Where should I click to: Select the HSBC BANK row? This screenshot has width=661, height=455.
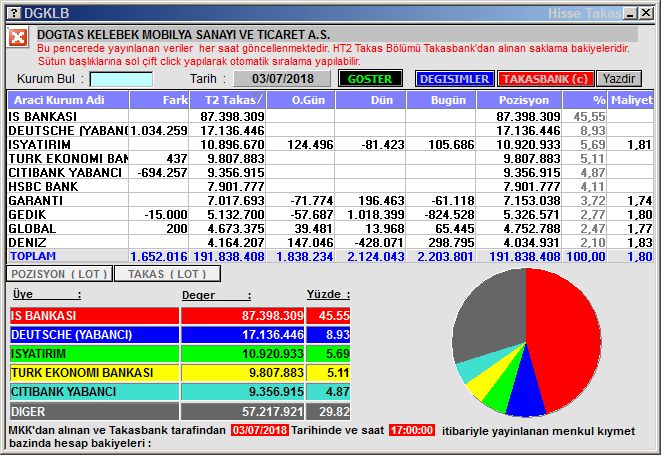(330, 186)
